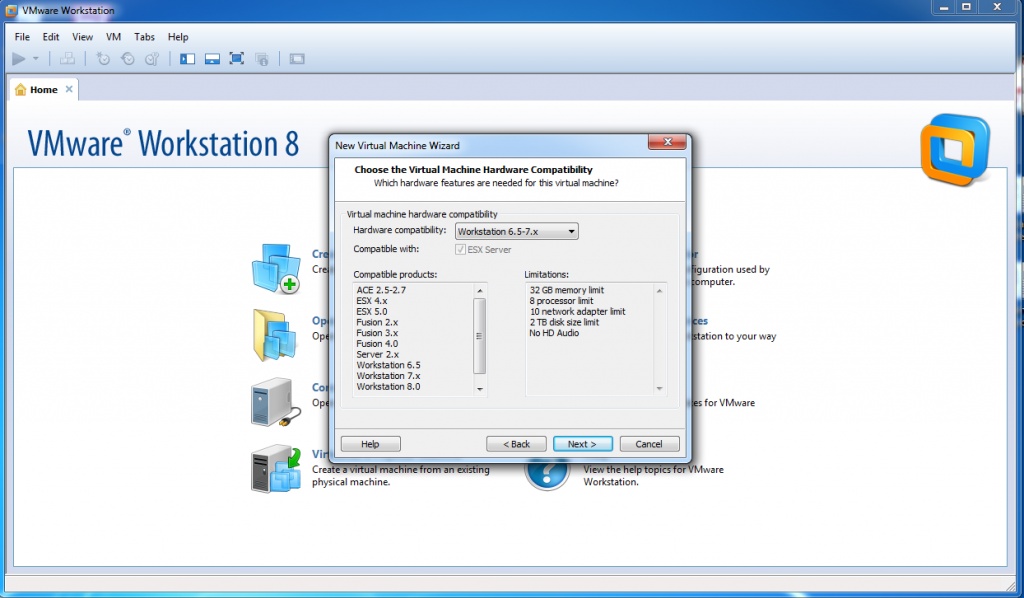Select "Fusion 2.x" in Compatible products
1024x598 pixels.
(377, 323)
